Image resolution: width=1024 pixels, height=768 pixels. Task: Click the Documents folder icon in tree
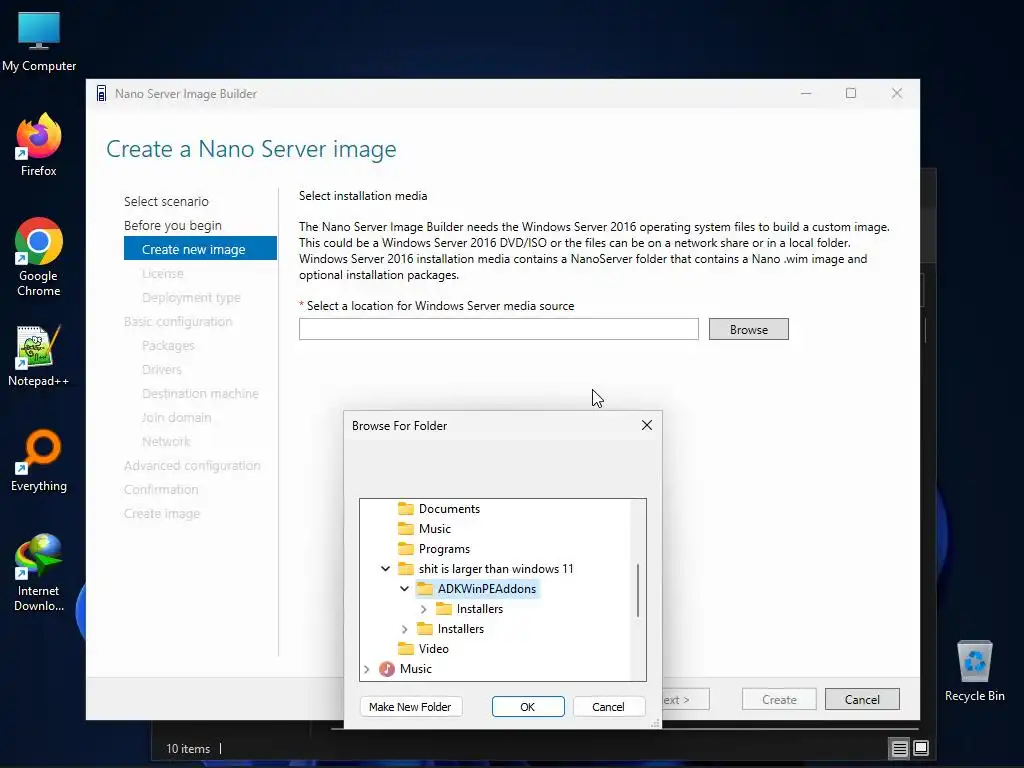pyautogui.click(x=406, y=509)
